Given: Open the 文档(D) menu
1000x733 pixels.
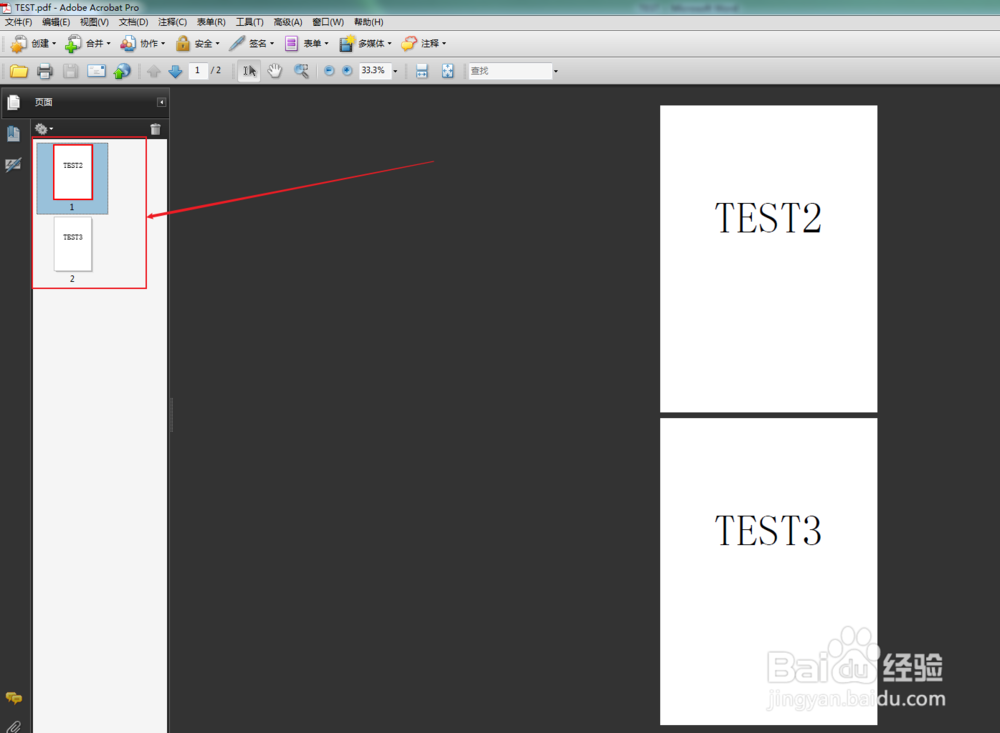Looking at the screenshot, I should [133, 22].
